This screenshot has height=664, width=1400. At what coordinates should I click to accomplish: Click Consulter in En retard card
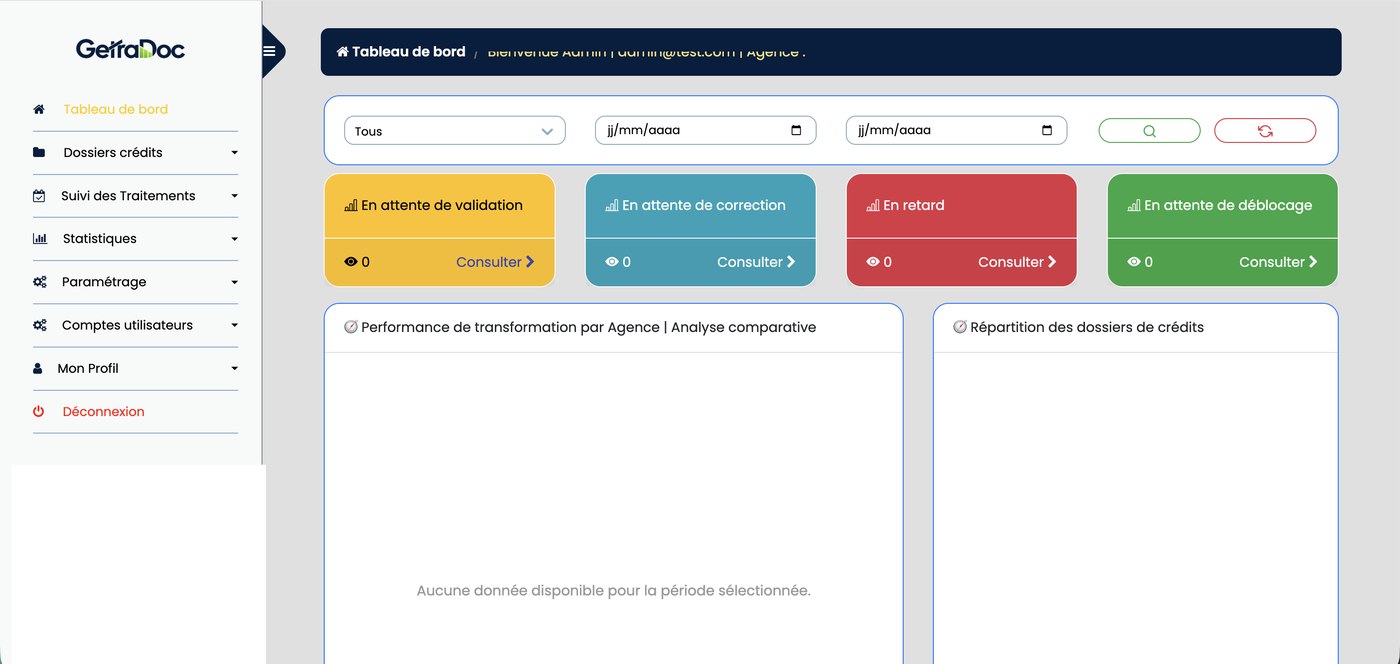(1017, 262)
